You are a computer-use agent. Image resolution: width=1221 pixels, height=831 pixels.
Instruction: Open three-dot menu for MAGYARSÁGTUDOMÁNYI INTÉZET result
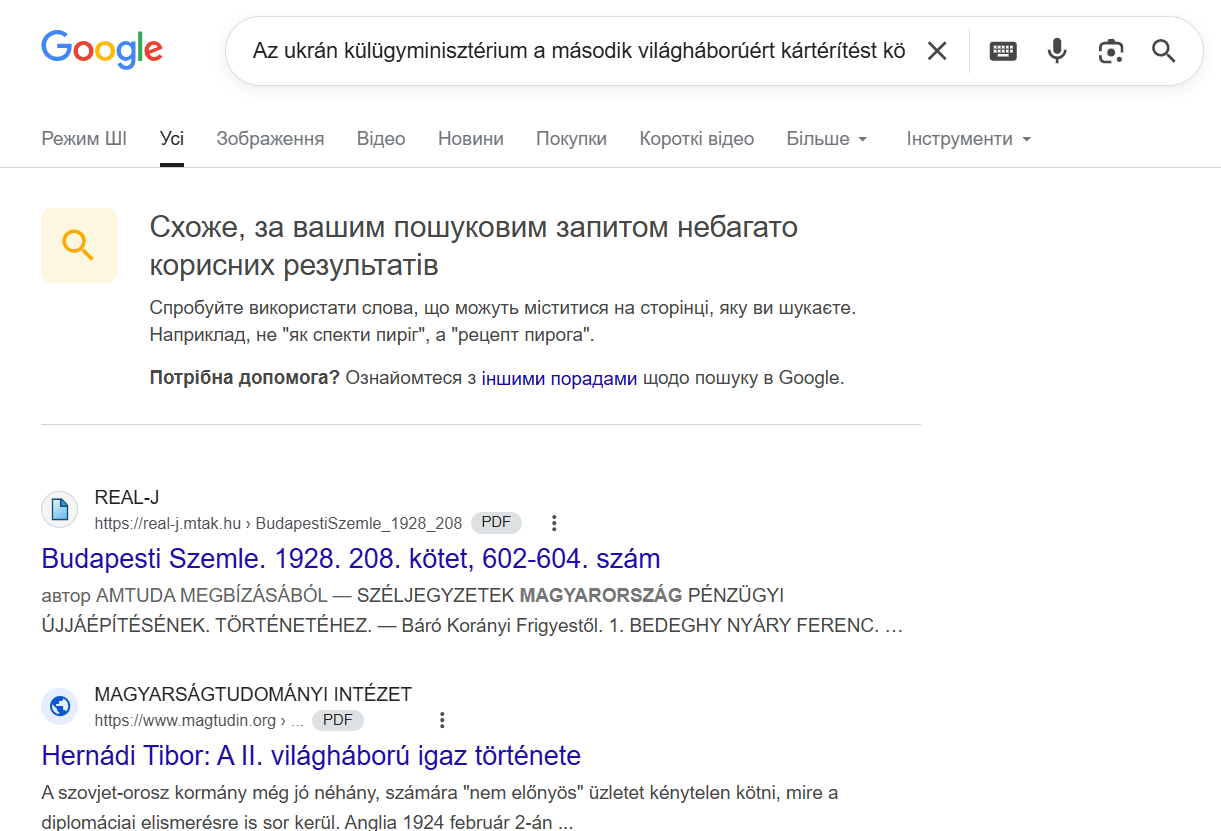pos(442,720)
